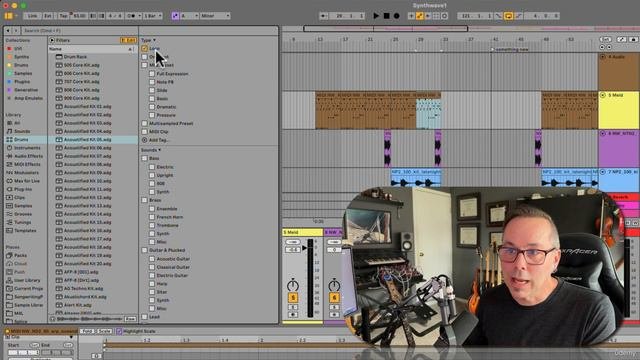Click the Tap tempo button
Viewport: 640px width, 360px height.
[63, 16]
